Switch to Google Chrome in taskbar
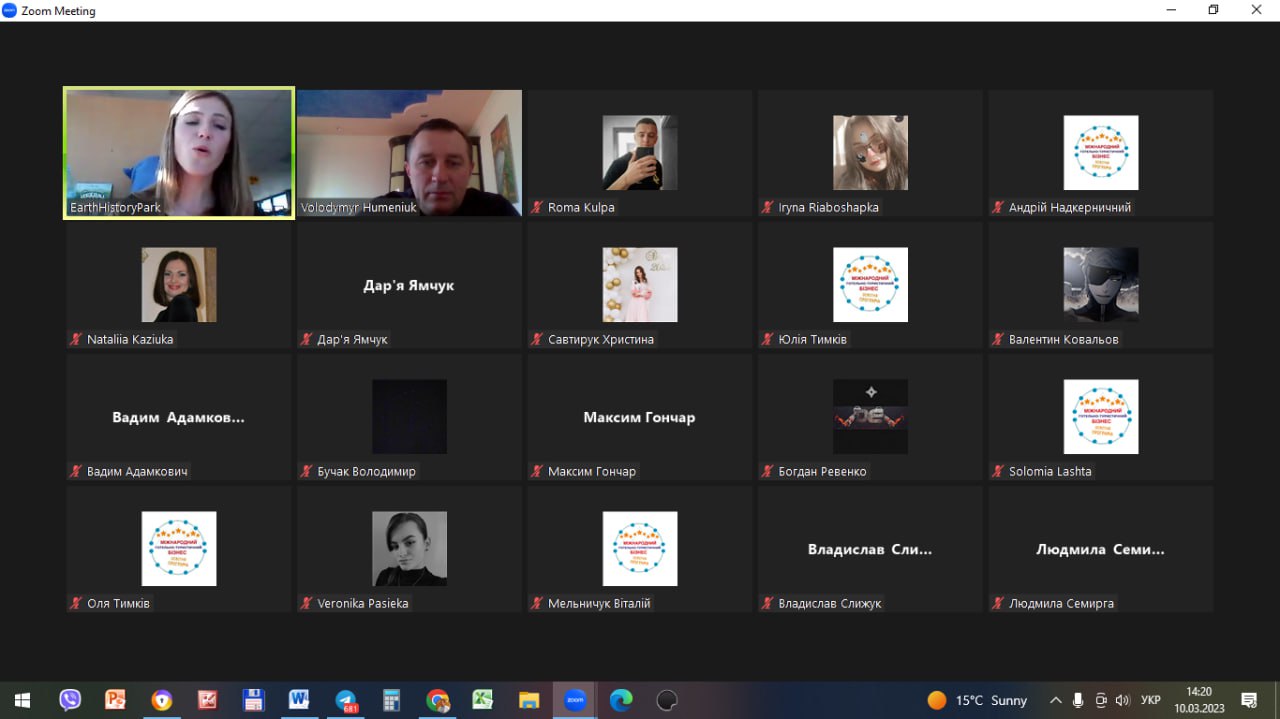1280x719 pixels. click(437, 700)
